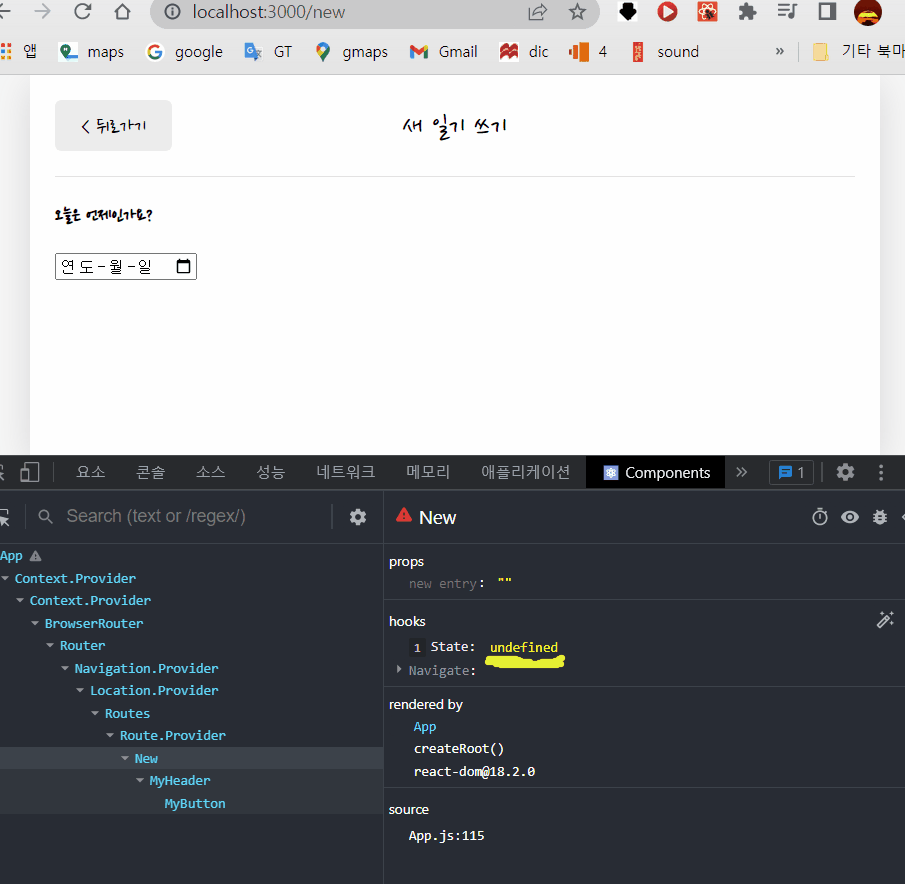
Task: Toggle the device toolbar icon in DevTools
Action: (x=29, y=472)
